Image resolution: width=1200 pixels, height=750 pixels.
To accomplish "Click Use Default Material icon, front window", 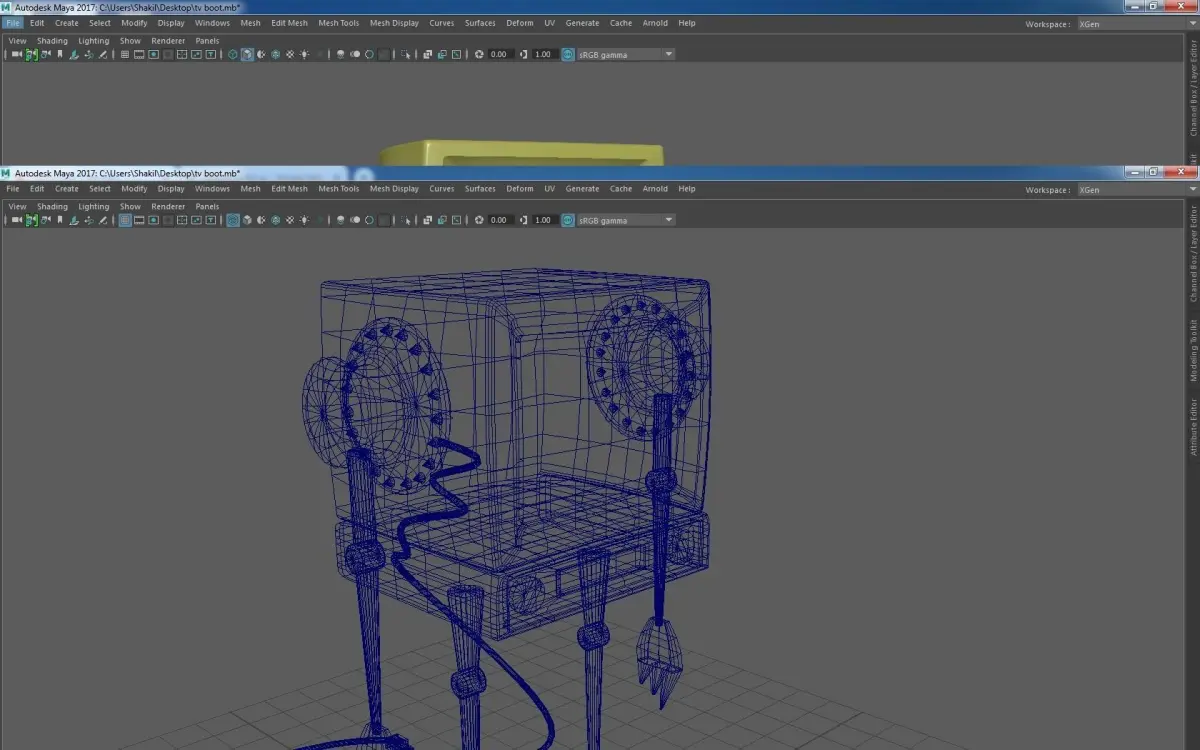I will pos(260,220).
